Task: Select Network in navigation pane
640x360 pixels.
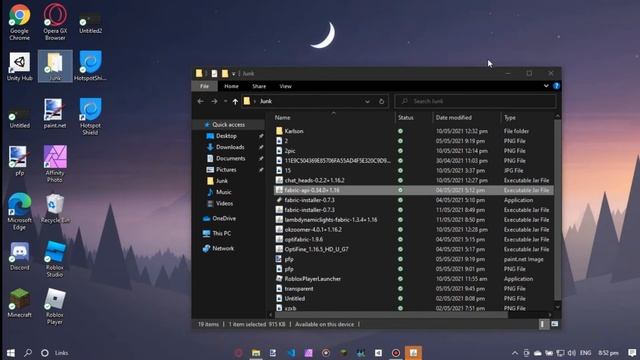Action: pyautogui.click(x=223, y=248)
